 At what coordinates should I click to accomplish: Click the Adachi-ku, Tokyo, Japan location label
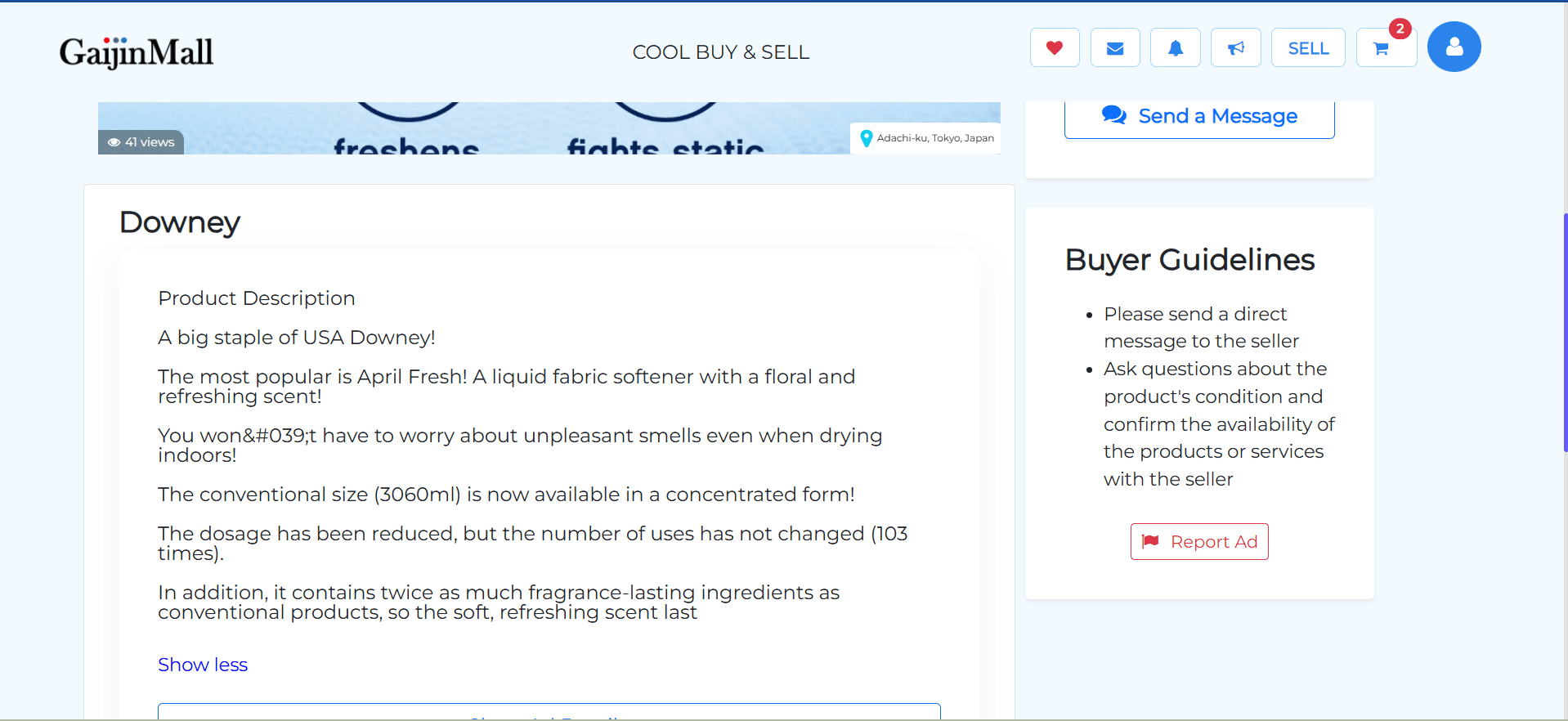coord(935,138)
